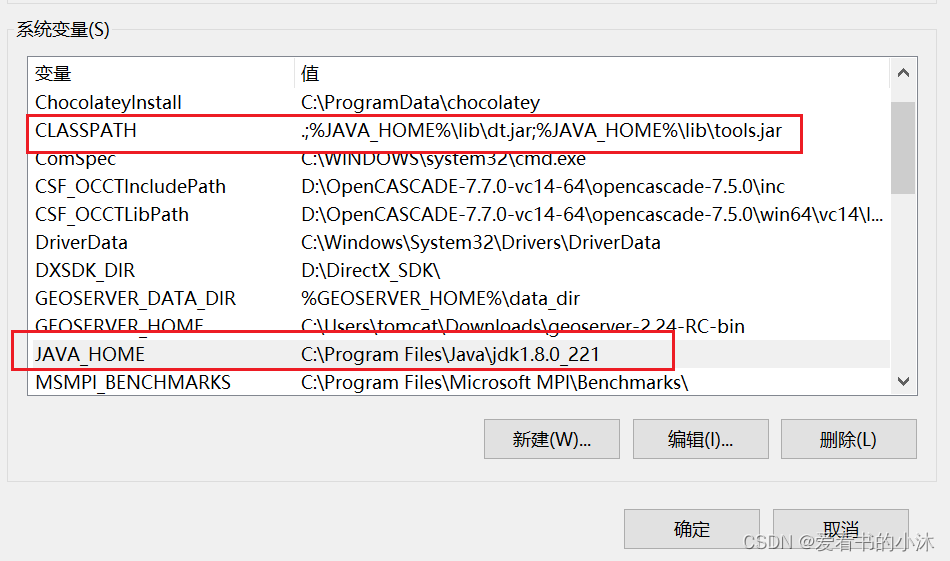950x561 pixels.
Task: Click the Drivers\DriverData path value
Action: (x=480, y=242)
